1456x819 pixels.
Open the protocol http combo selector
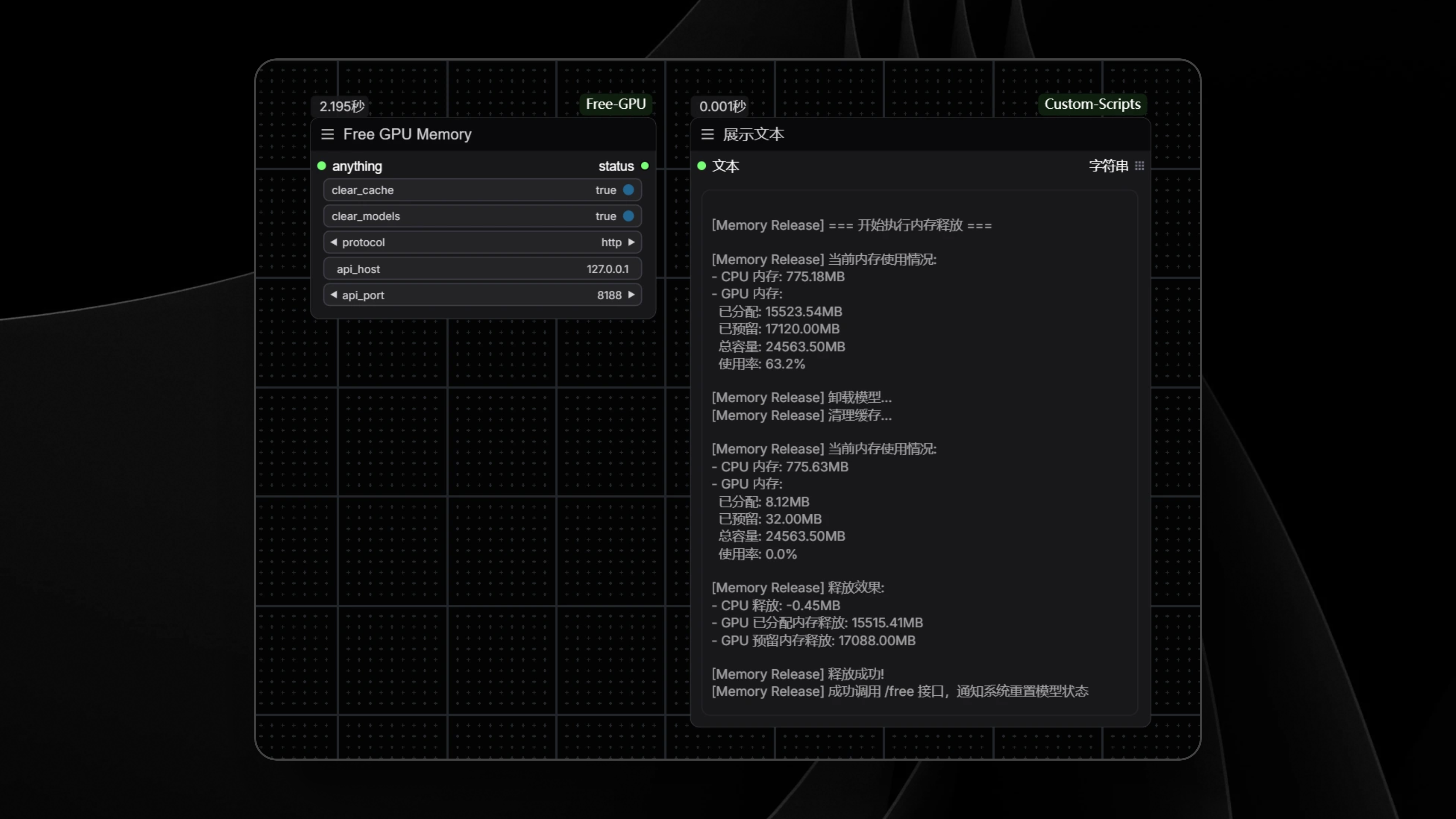click(482, 242)
